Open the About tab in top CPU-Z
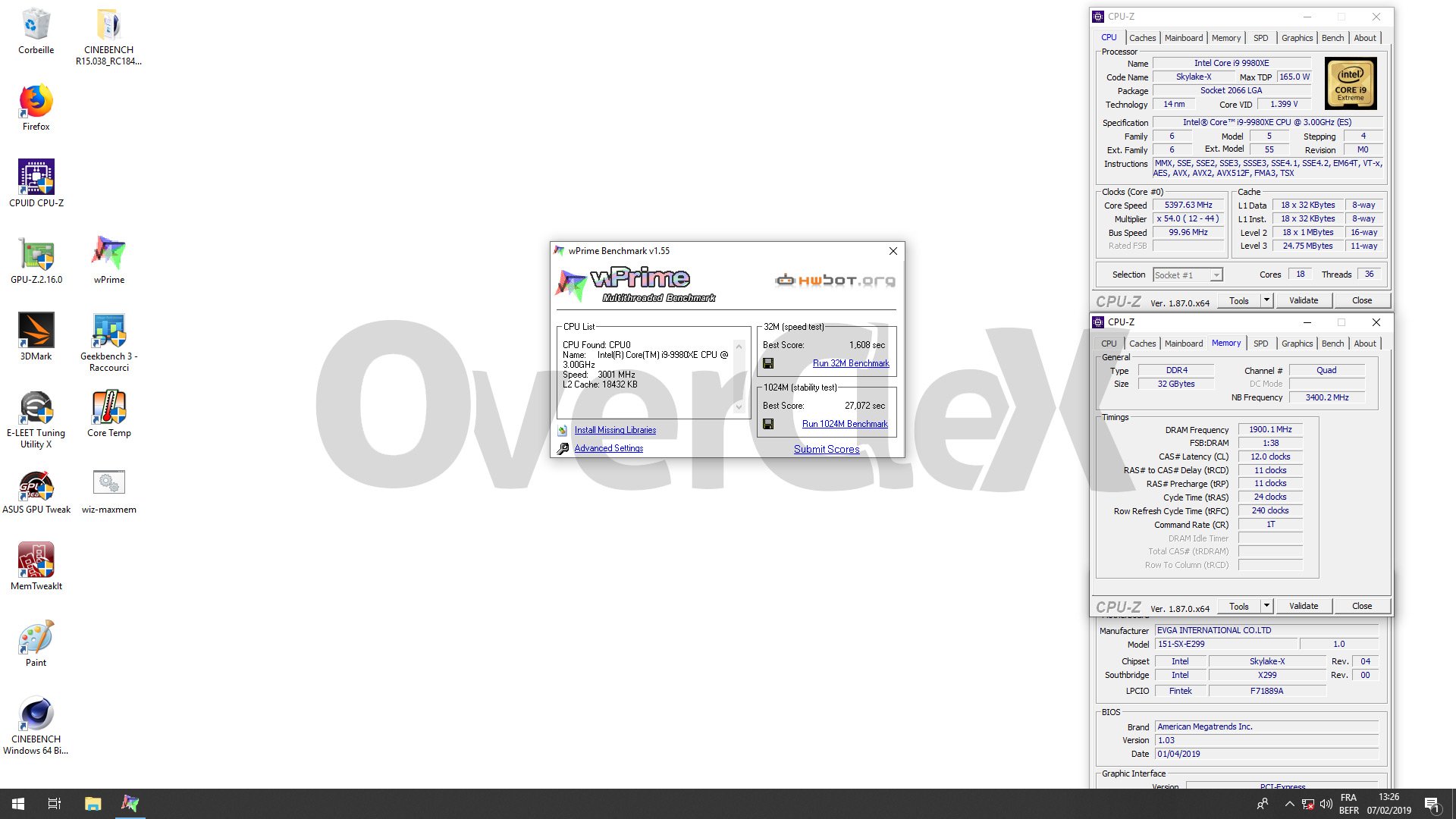Image resolution: width=1456 pixels, height=819 pixels. coord(1365,38)
